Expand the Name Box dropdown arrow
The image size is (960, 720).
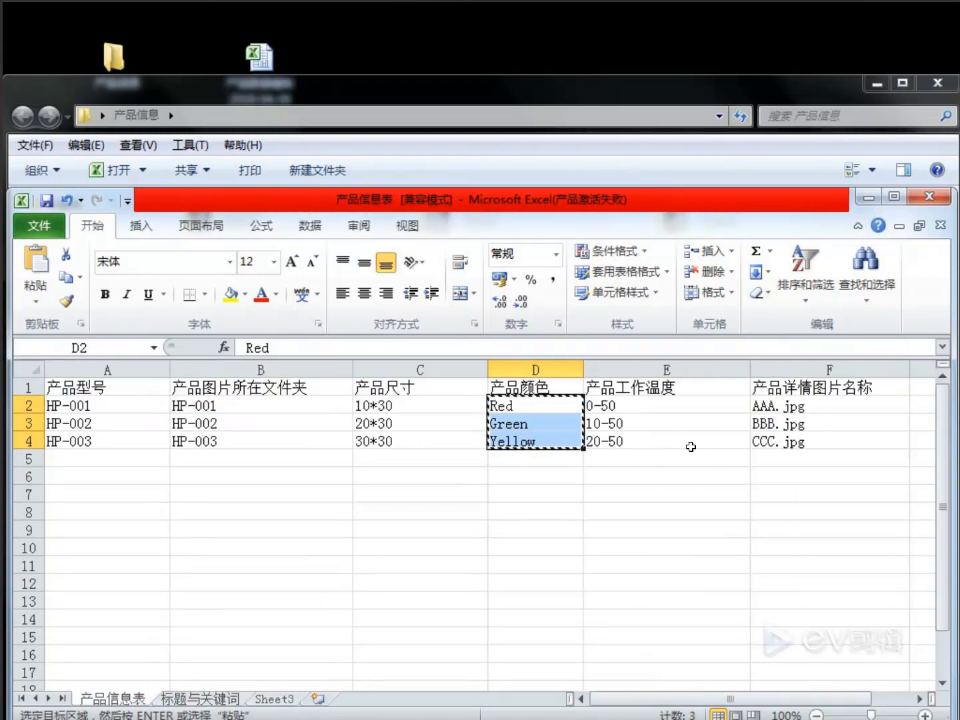[x=154, y=348]
